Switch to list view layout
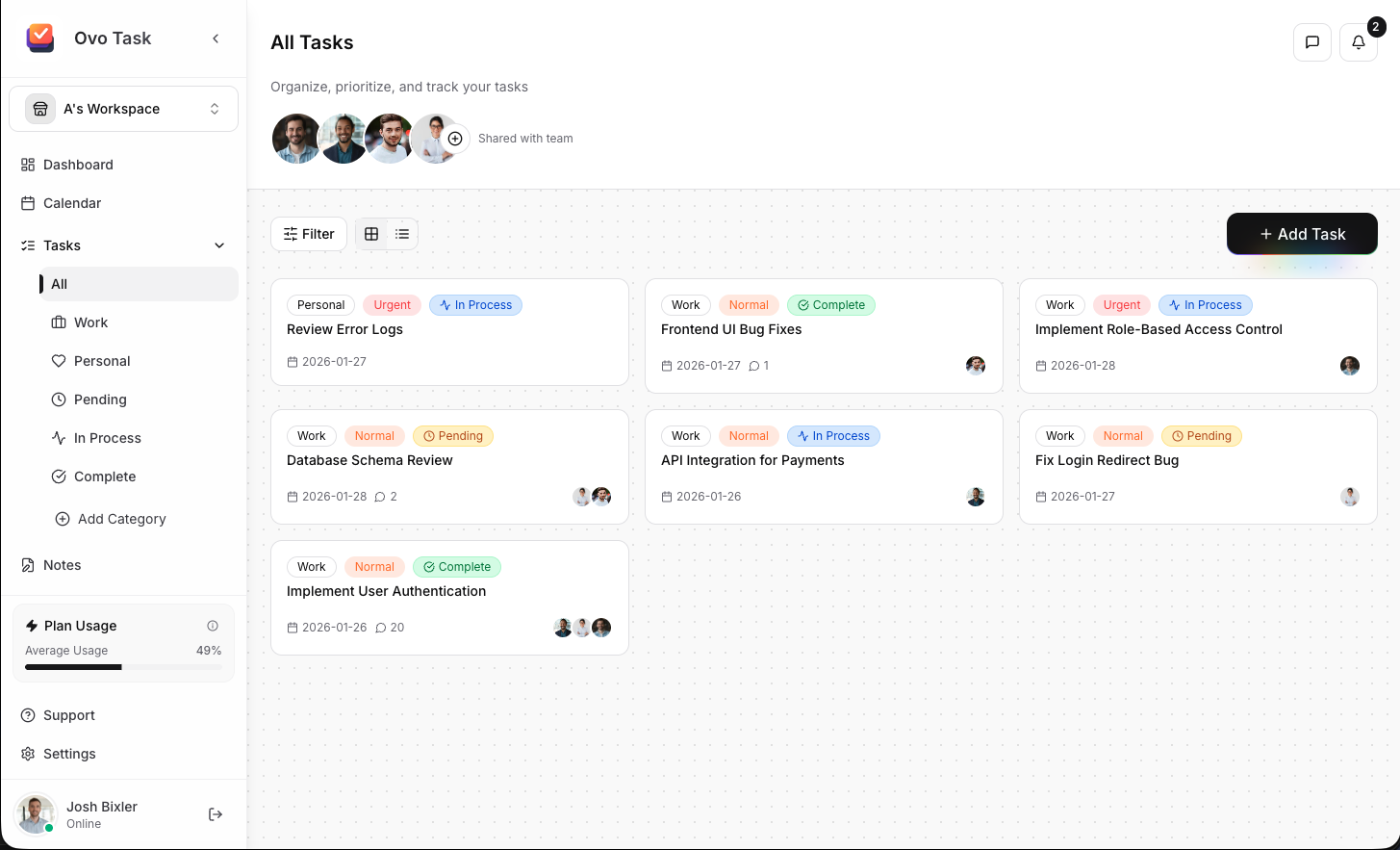The image size is (1400, 850). [401, 234]
